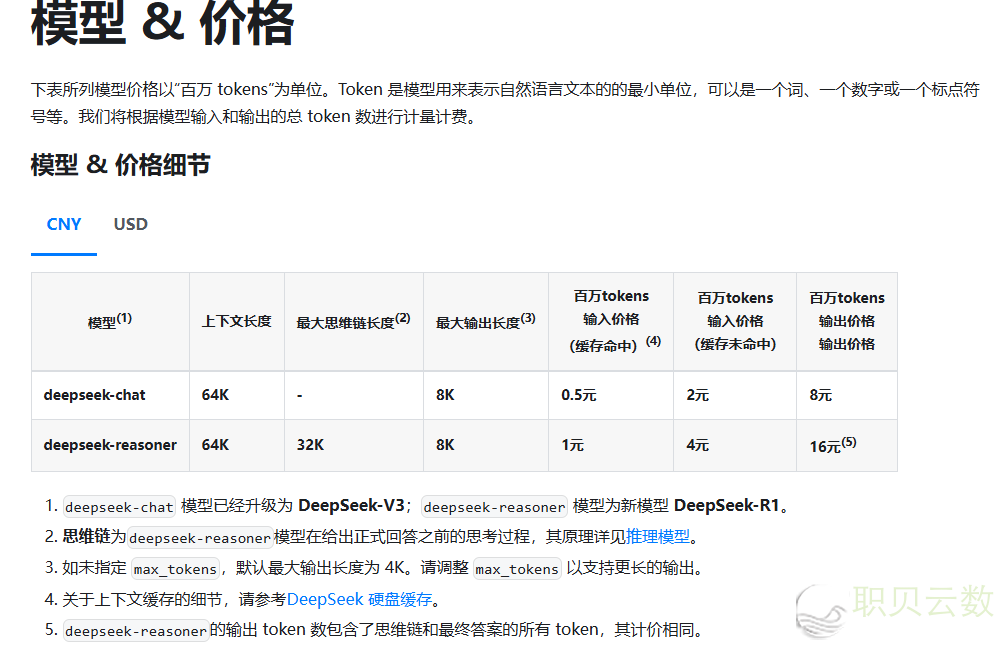The image size is (1001, 646).
Task: Click the 1元 cache hit price
Action: [x=611, y=445]
